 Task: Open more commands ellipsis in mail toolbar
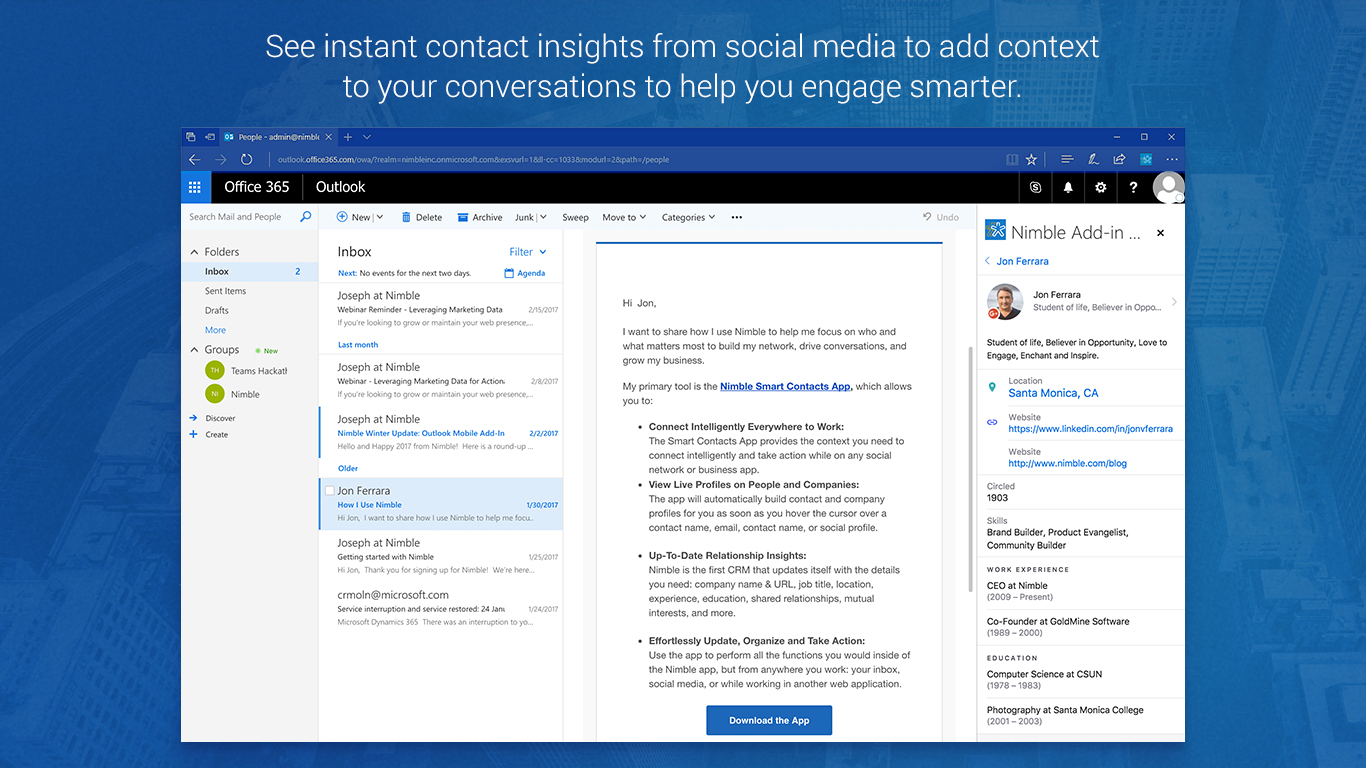point(737,217)
